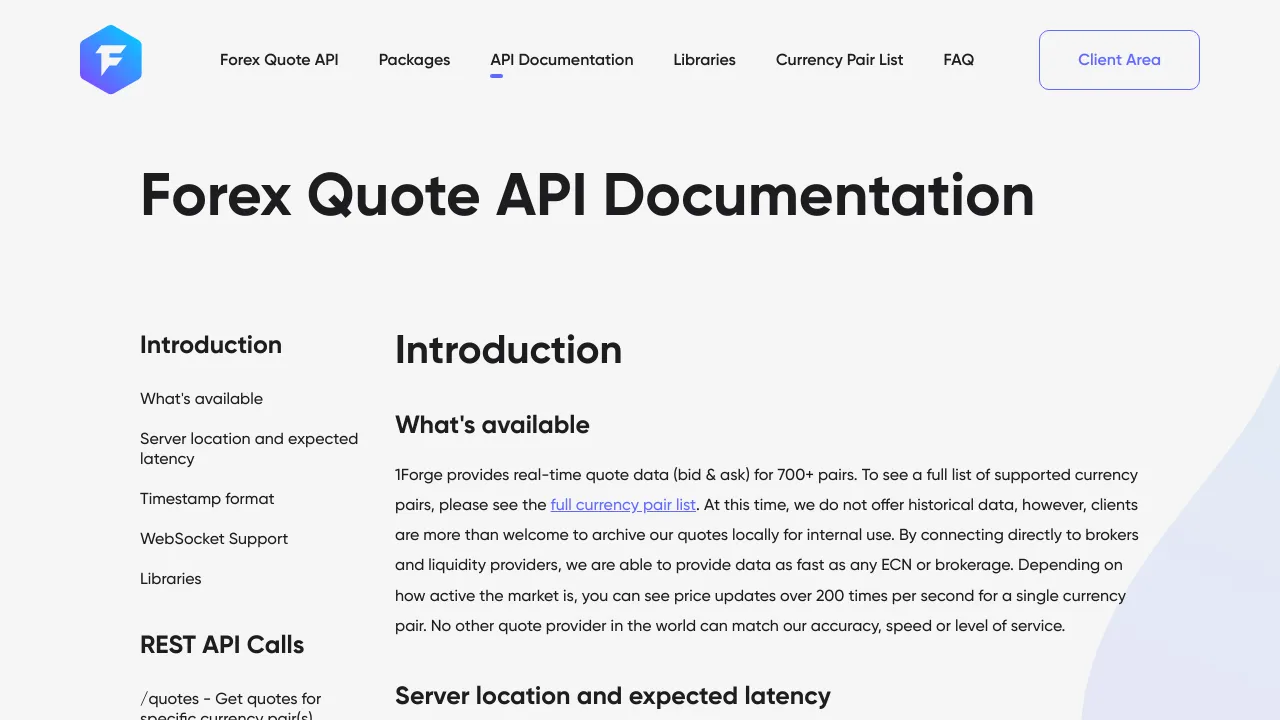Click the Forex Quote API Documentation title
The image size is (1280, 720).
coord(587,194)
